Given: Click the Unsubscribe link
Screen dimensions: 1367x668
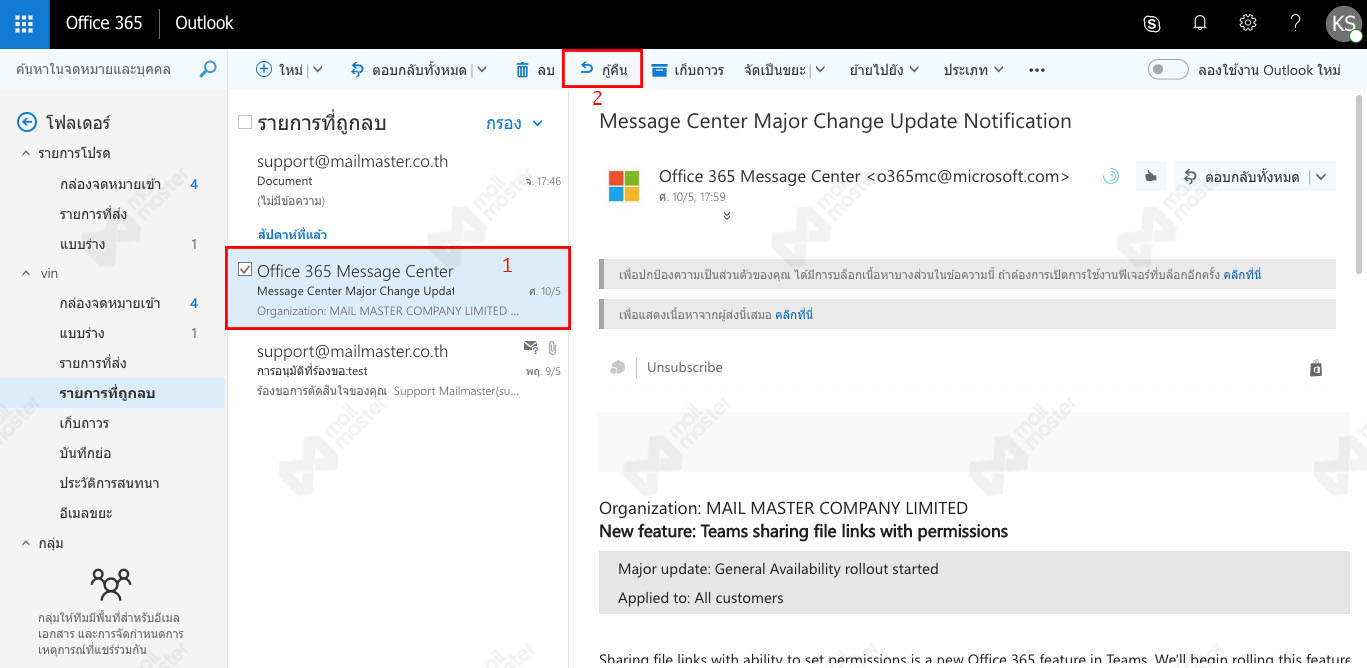Looking at the screenshot, I should coord(685,368).
